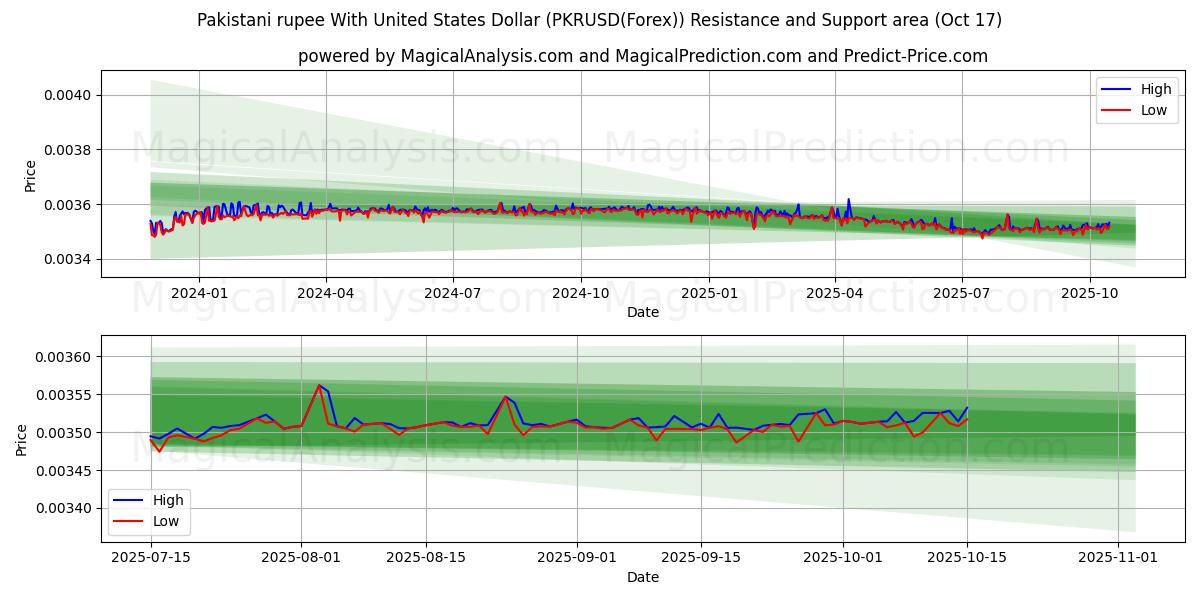Click the blue High line in top legend
The image size is (1200, 600).
1116,89
